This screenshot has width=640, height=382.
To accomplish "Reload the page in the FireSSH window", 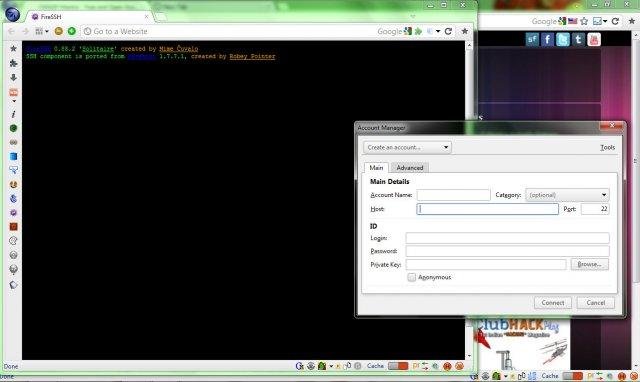I will coord(448,31).
